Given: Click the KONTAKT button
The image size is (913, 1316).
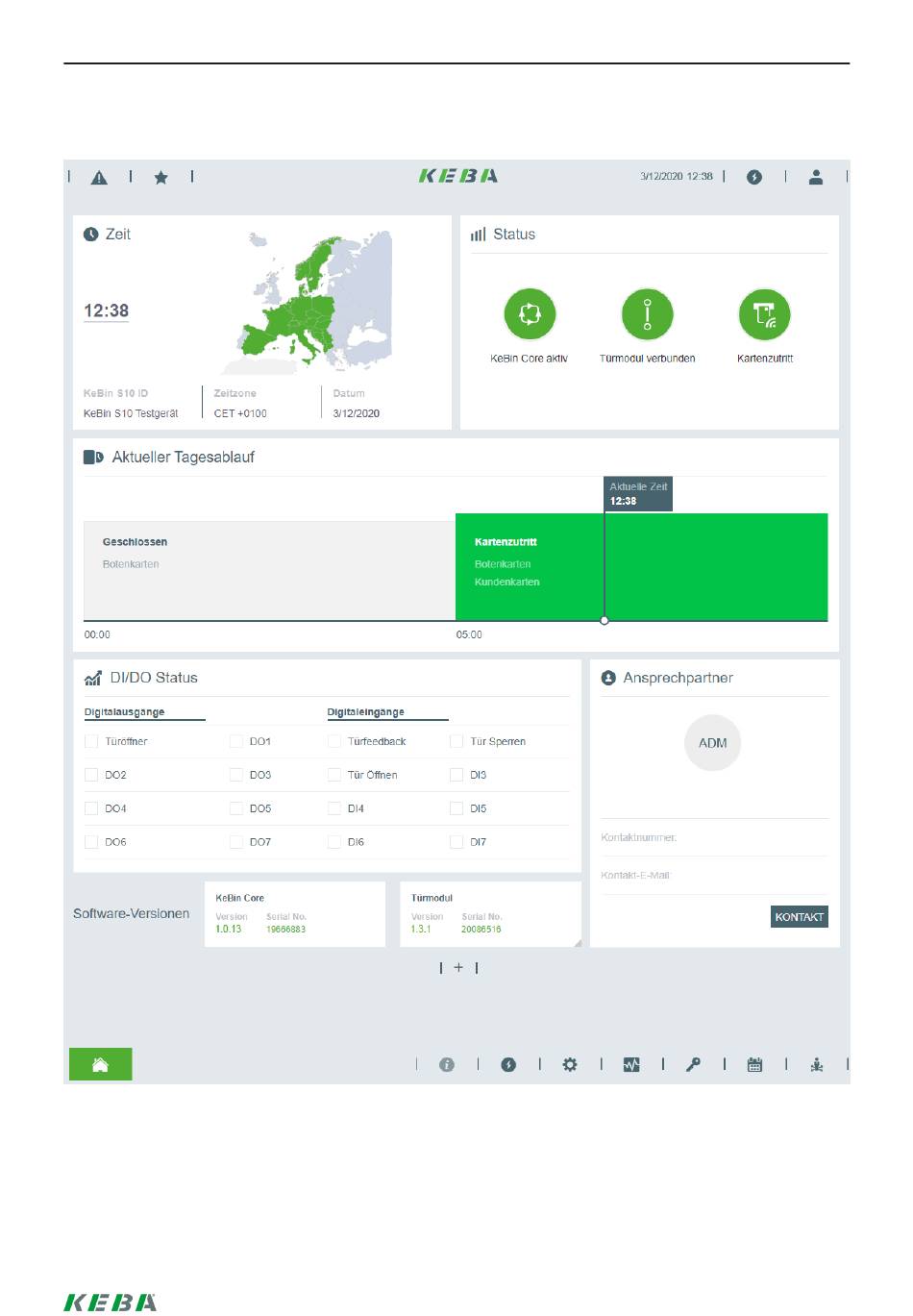Looking at the screenshot, I should pos(800,917).
